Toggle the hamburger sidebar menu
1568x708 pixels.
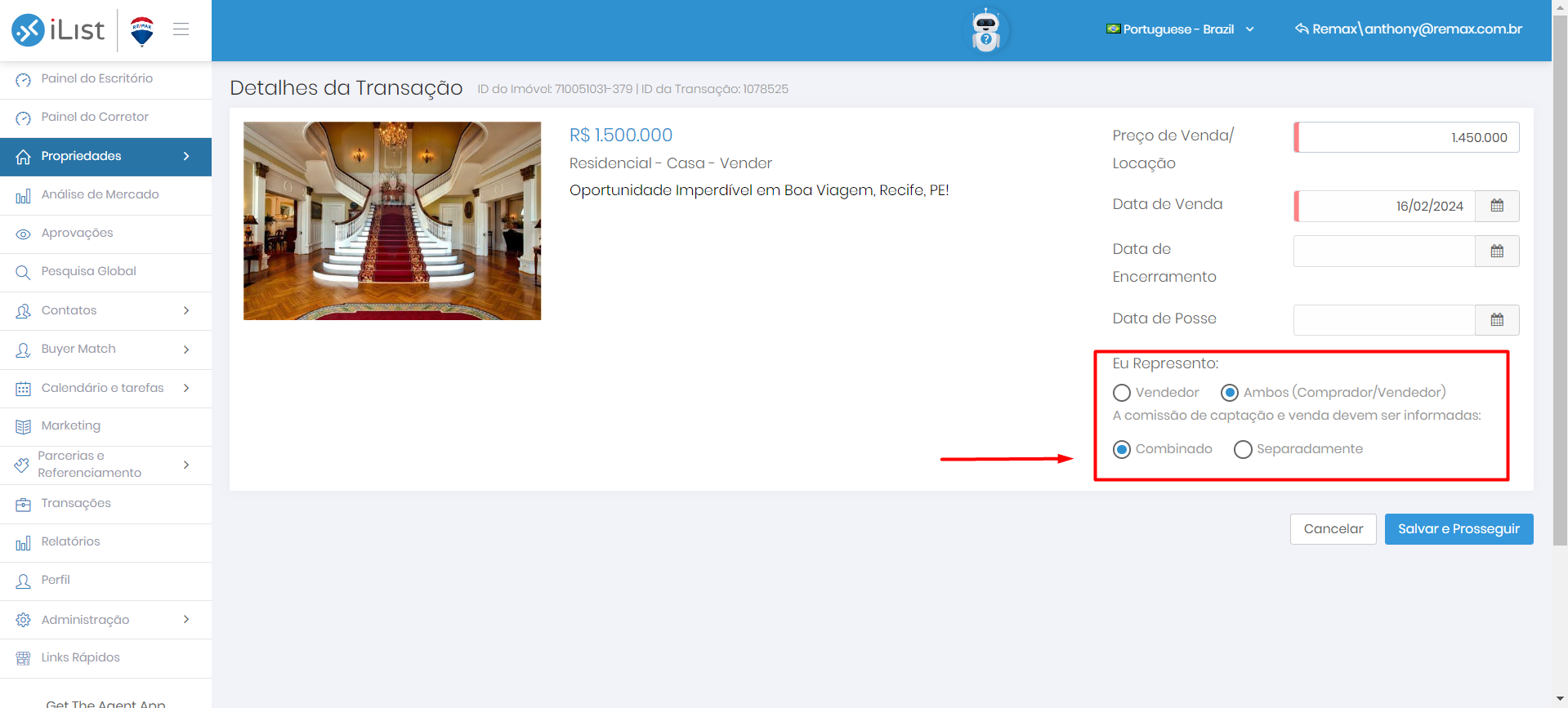[181, 29]
